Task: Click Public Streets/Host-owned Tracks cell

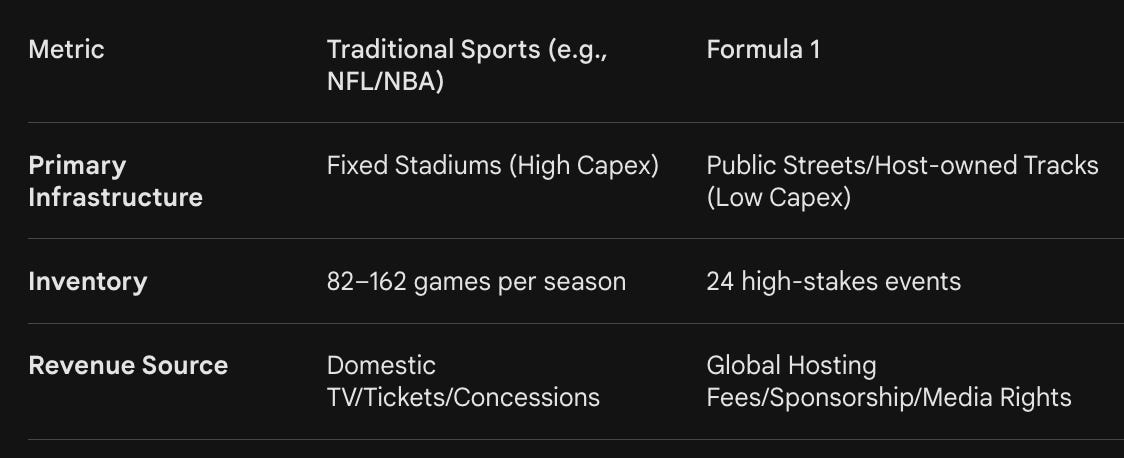Action: pyautogui.click(x=902, y=181)
